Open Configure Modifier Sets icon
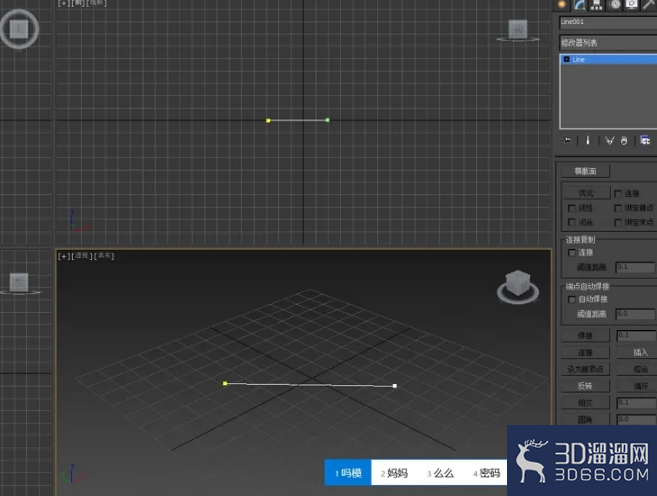657x496 pixels. (x=645, y=140)
